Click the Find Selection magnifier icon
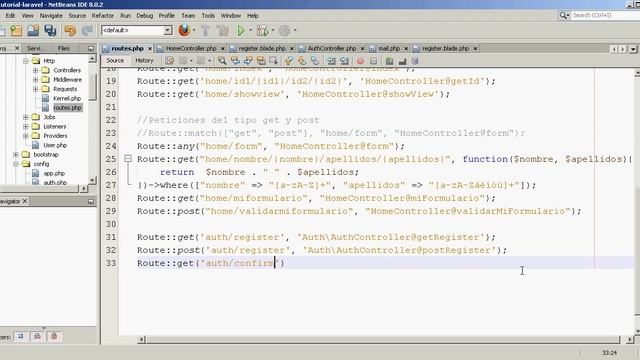This screenshot has height=360, width=640. [222, 61]
